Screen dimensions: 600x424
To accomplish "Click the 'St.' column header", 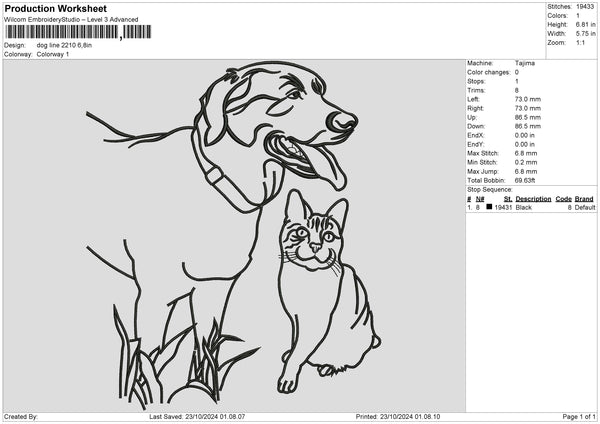I will tap(508, 199).
